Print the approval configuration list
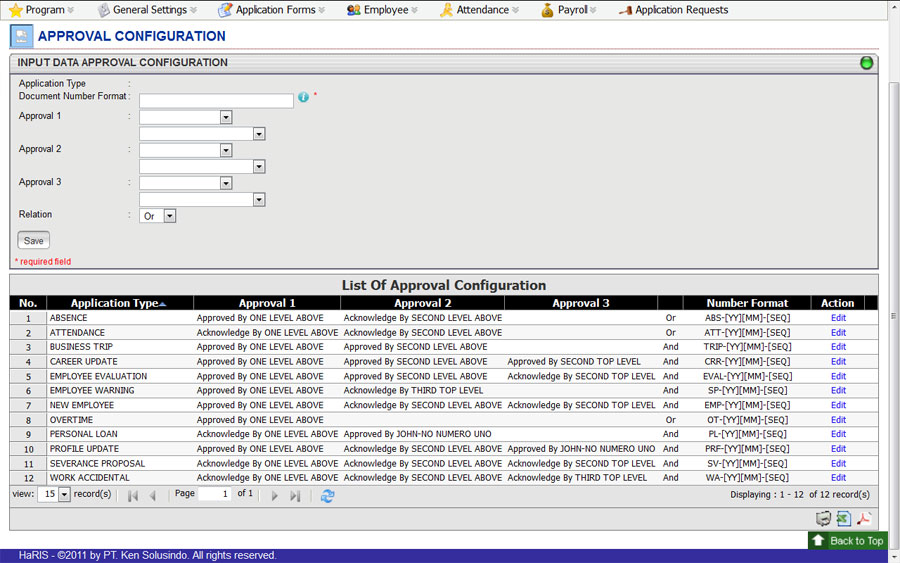900x563 pixels. [824, 518]
